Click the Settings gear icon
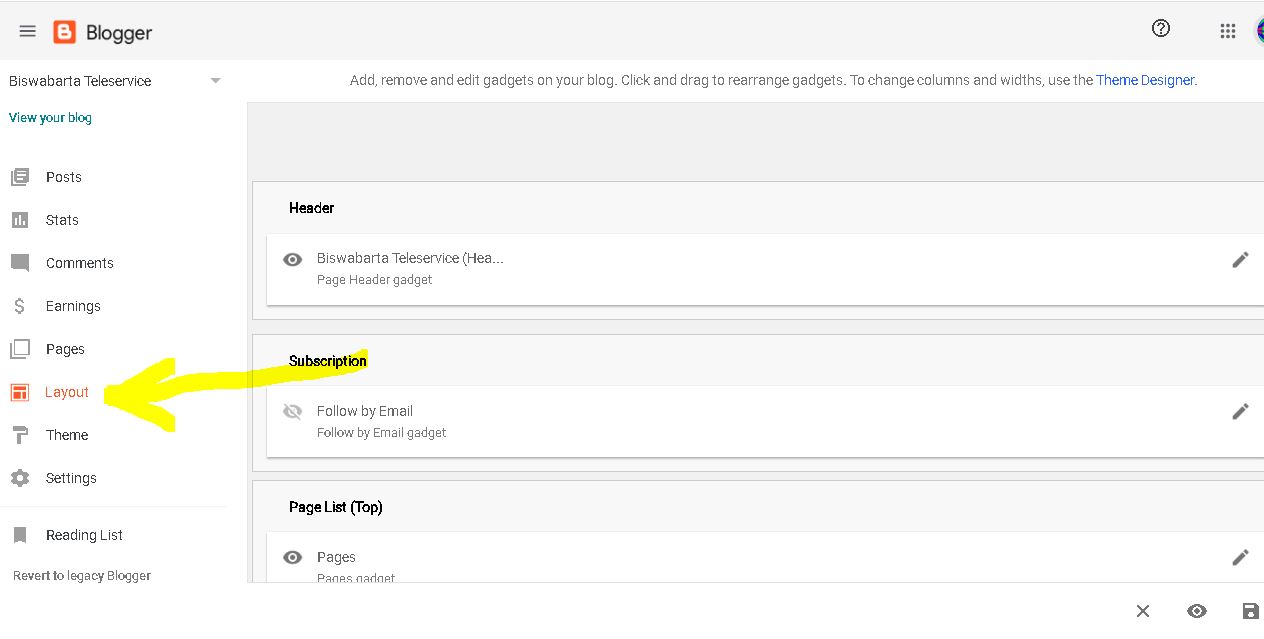The height and width of the screenshot is (639, 1264). 20,478
